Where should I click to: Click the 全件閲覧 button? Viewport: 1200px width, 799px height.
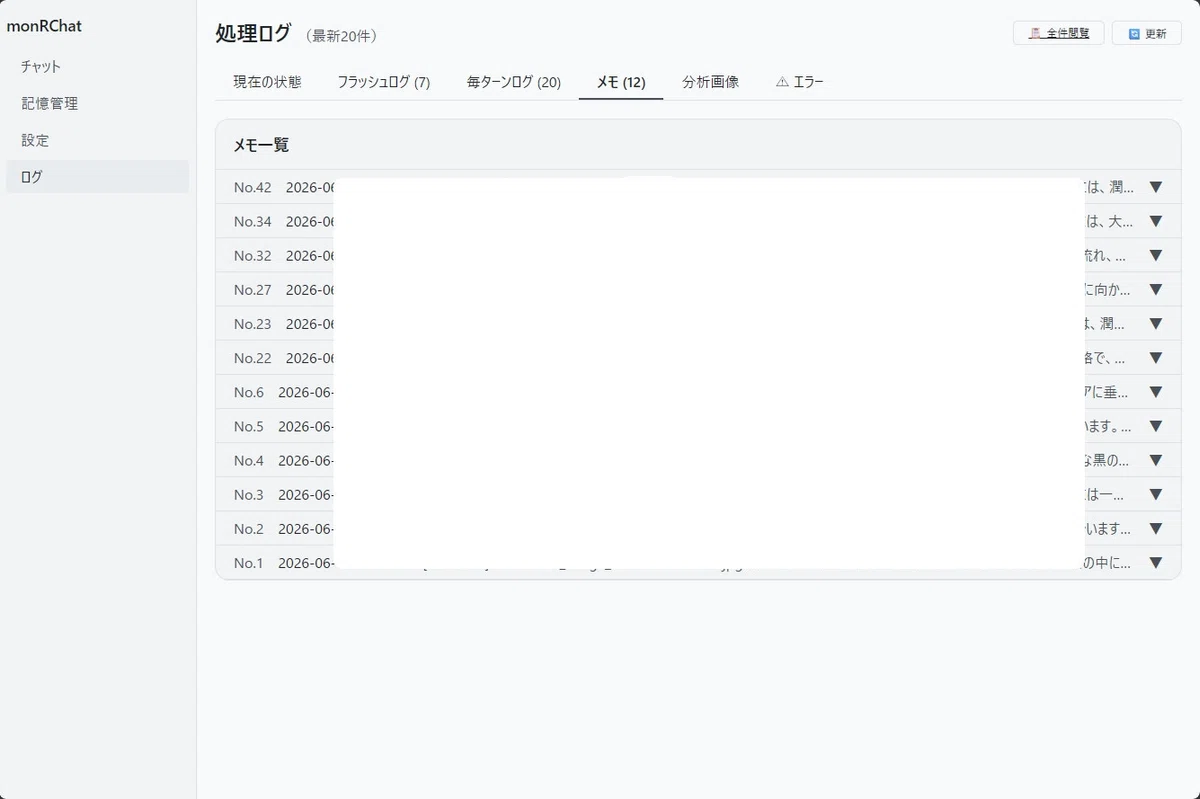[x=1059, y=33]
